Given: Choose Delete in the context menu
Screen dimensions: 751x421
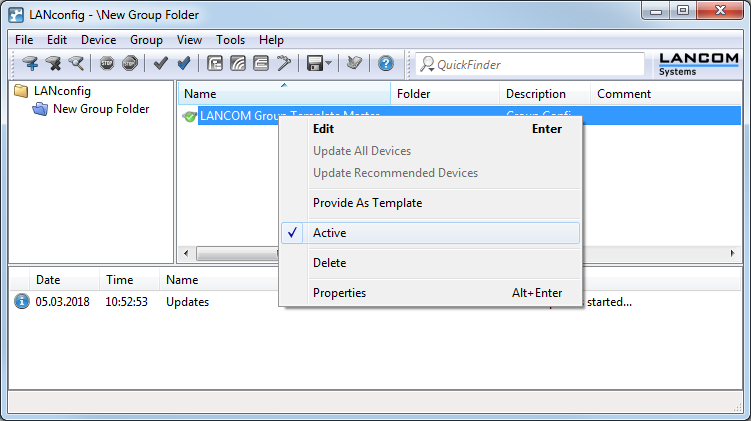Looking at the screenshot, I should point(330,263).
